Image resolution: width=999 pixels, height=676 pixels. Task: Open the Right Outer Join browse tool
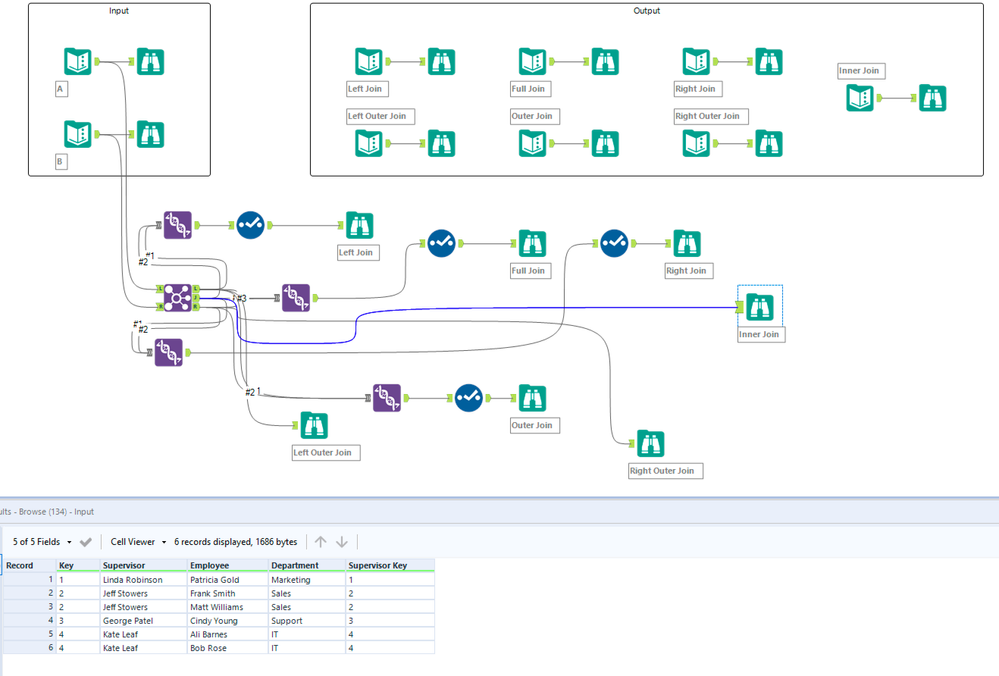click(x=650, y=443)
